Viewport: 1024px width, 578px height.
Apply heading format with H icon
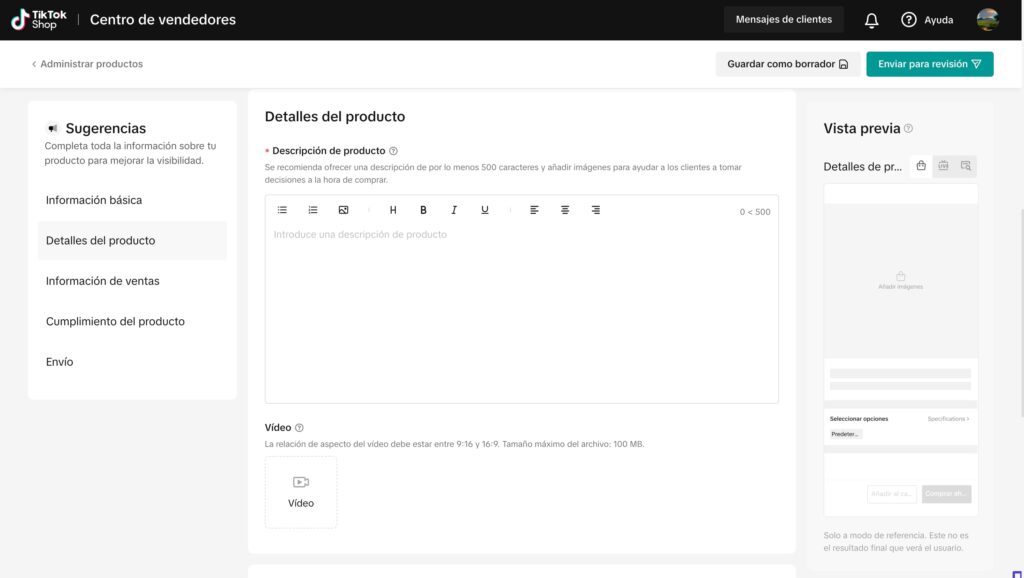click(393, 210)
